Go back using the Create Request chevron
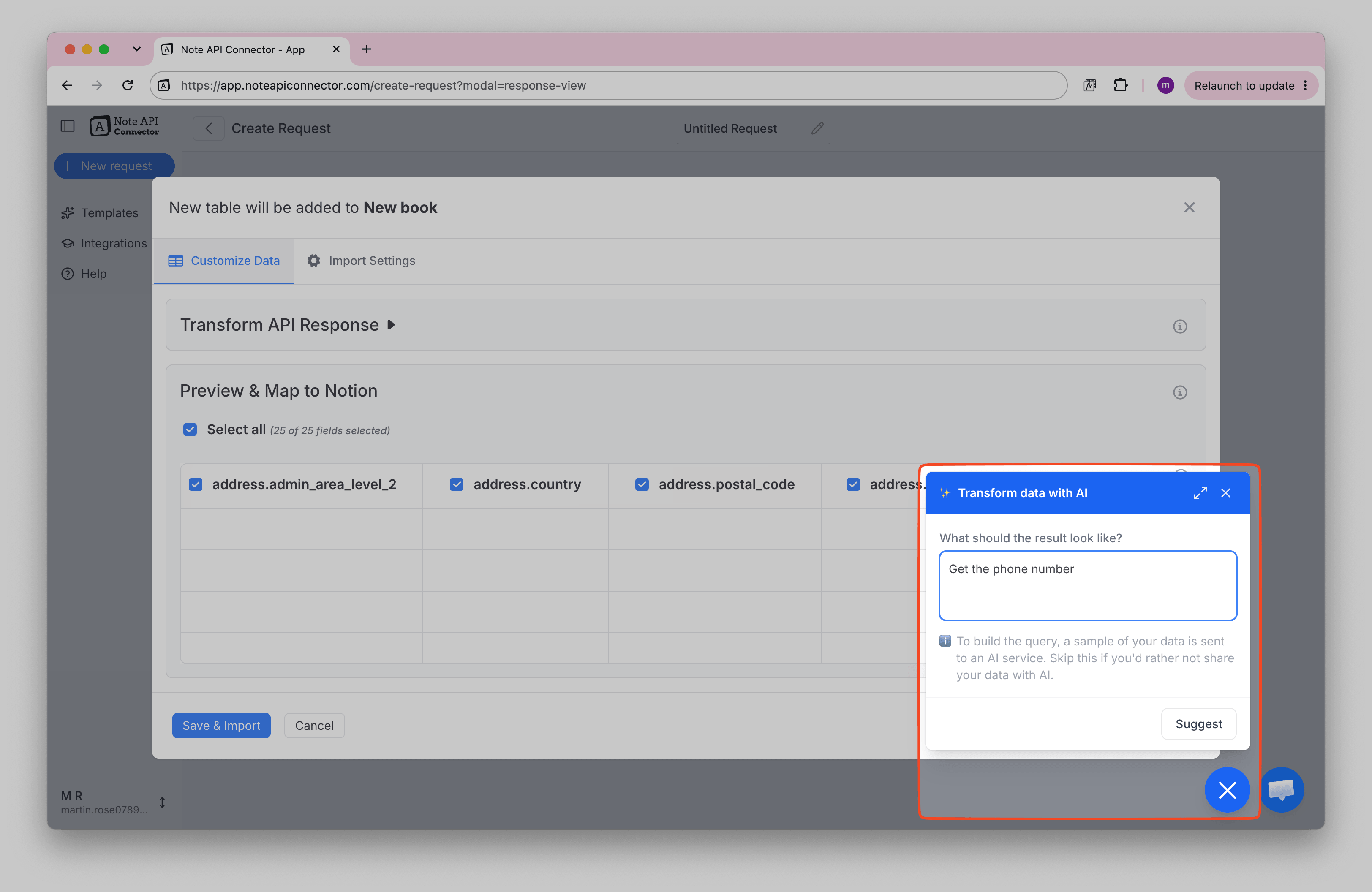Screen dimensions: 1372x892 point(209,128)
